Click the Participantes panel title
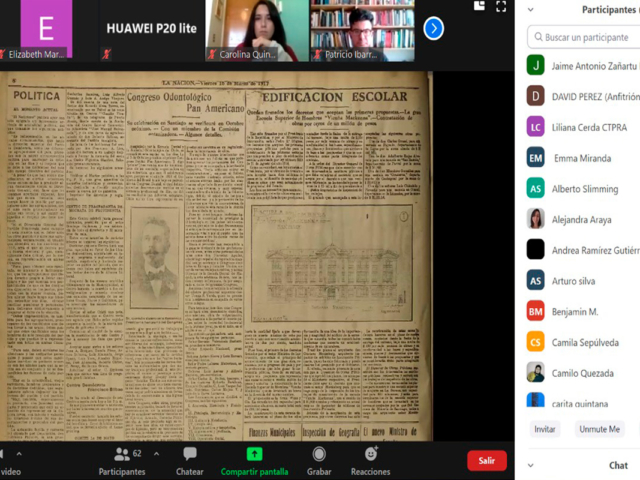The image size is (640, 480). tap(609, 9)
